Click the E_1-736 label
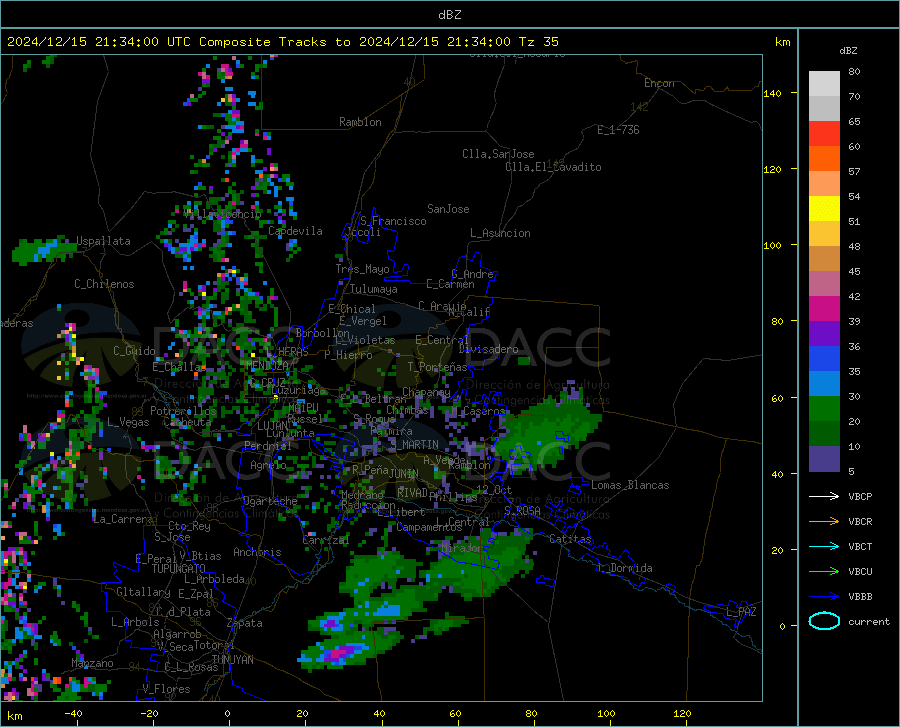This screenshot has height=727, width=900. click(x=618, y=130)
